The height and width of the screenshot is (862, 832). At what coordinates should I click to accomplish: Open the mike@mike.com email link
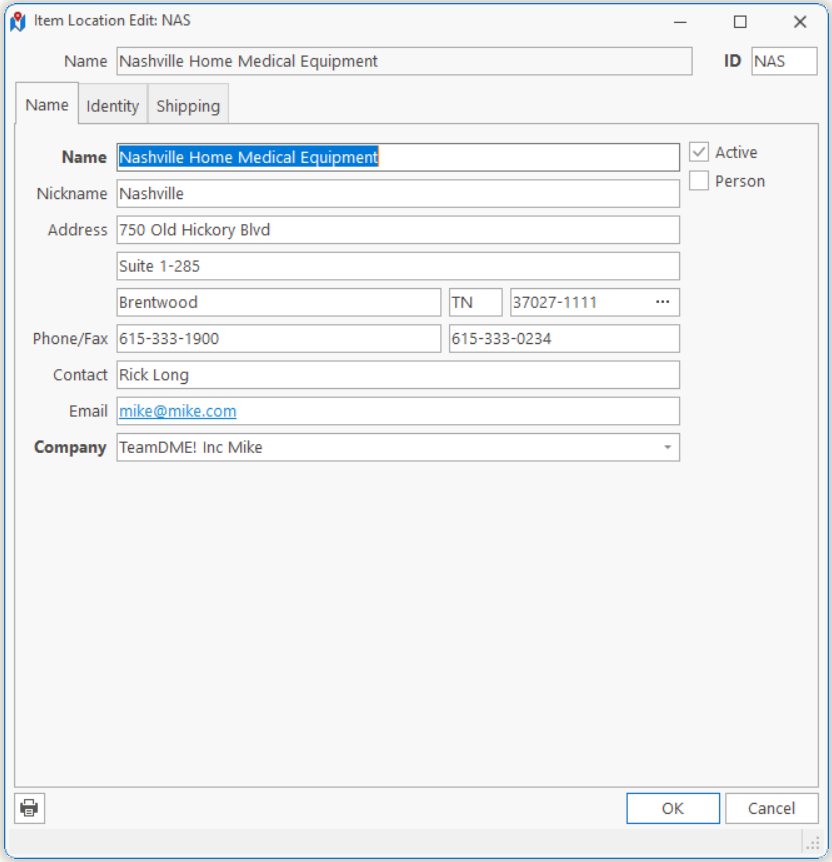178,411
